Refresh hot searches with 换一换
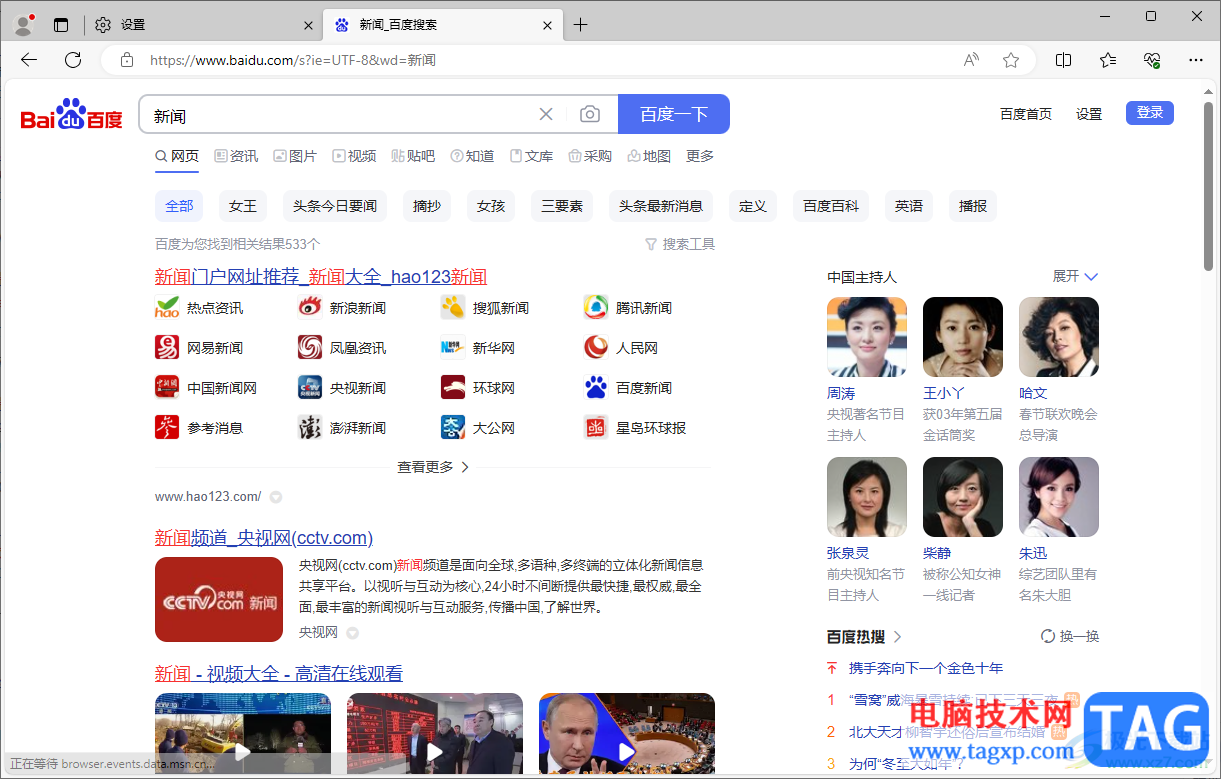 (x=1070, y=636)
